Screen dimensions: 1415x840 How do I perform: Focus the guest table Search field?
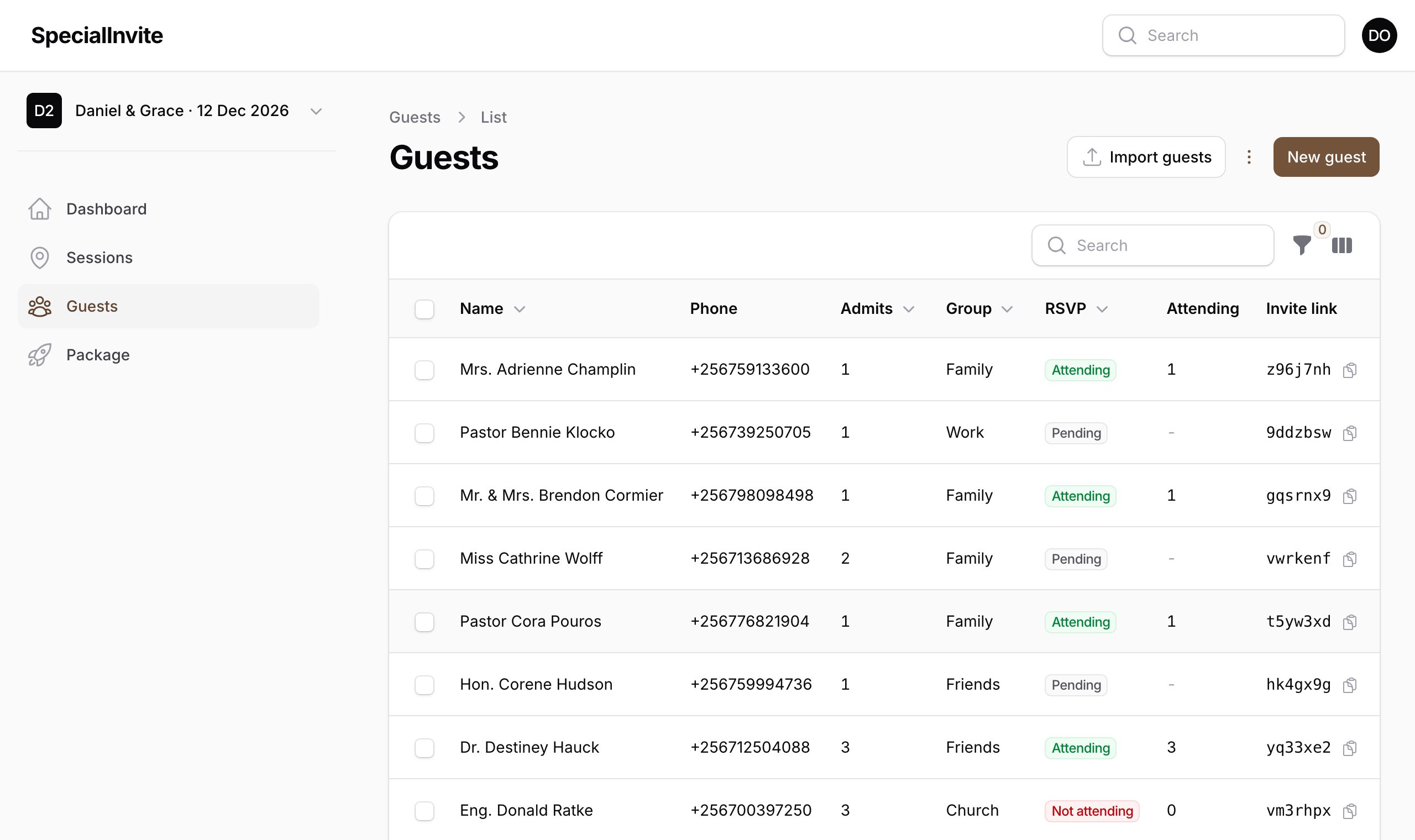[x=1152, y=245]
